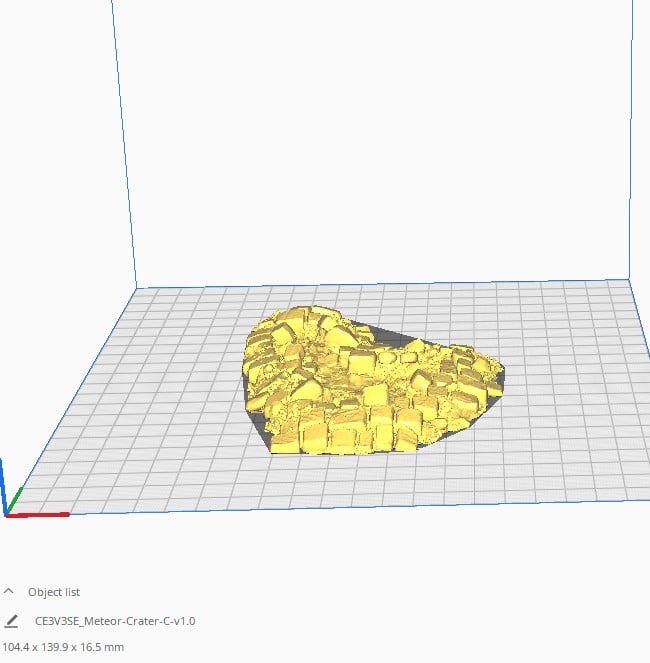The image size is (650, 663).
Task: Click the dimensions text 104.4 x 139.9 x 16.5 mm
Action: point(63,647)
